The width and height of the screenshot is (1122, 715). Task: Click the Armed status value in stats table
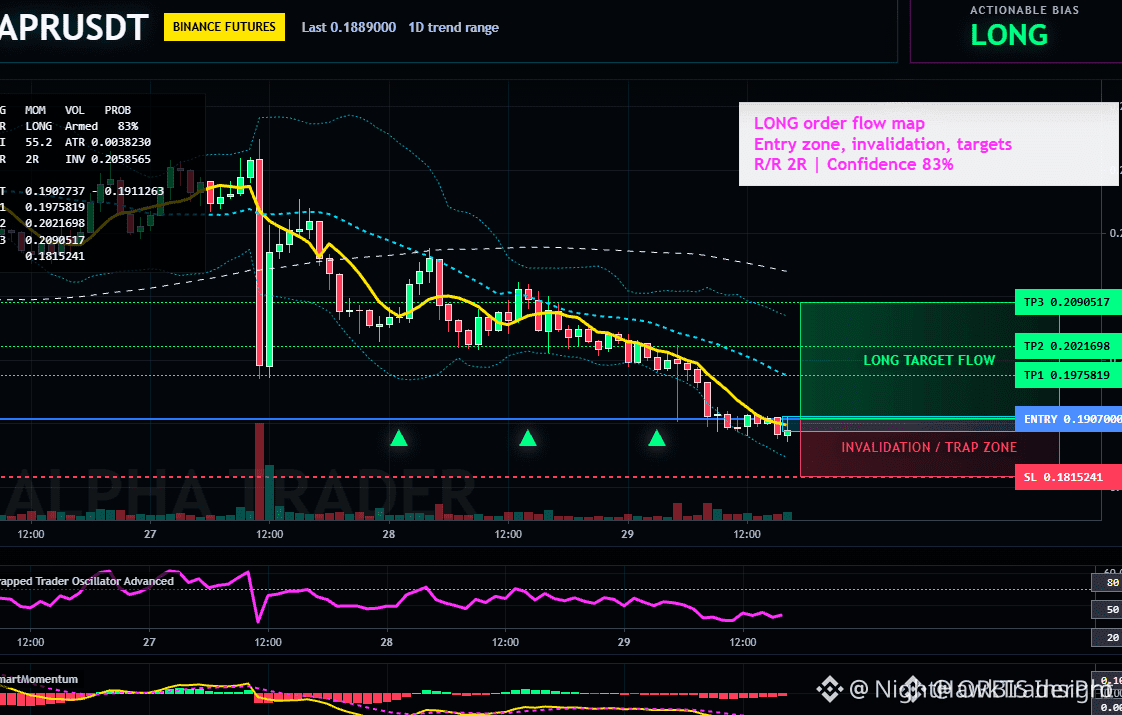click(82, 126)
